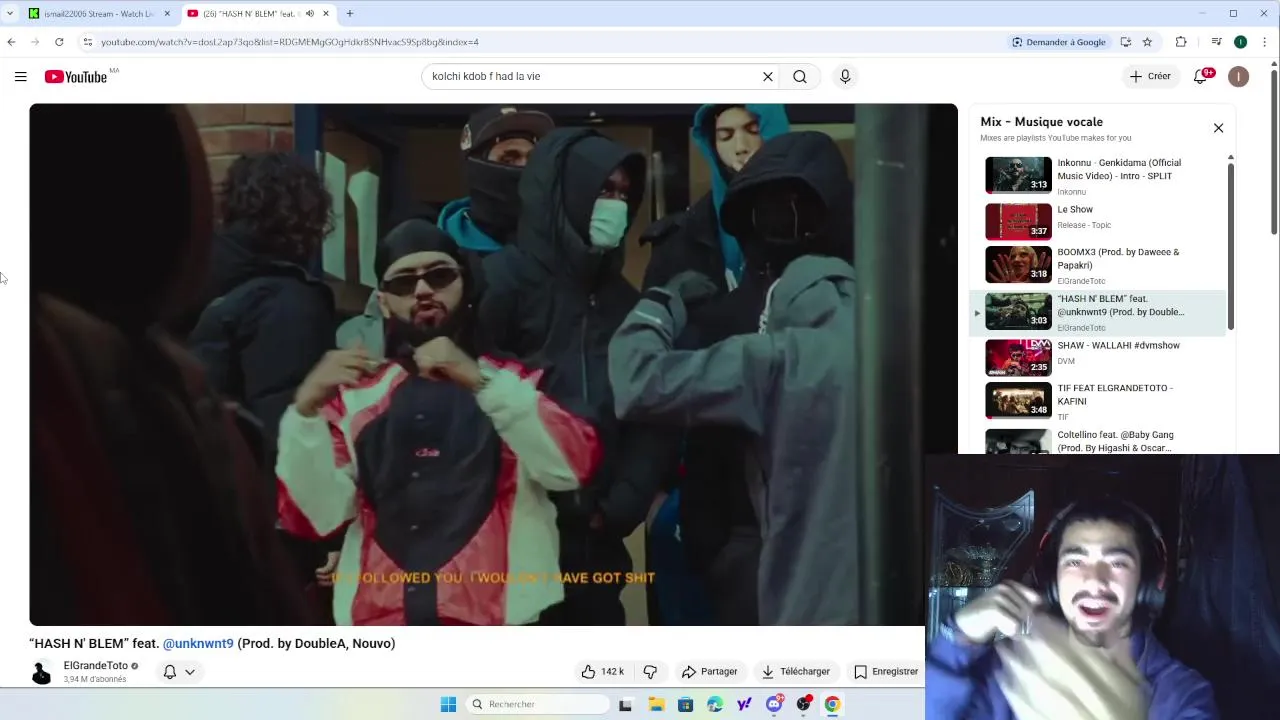This screenshot has height=720, width=1280.
Task: Open the YouTube guide hamburger menu
Action: pos(20,76)
